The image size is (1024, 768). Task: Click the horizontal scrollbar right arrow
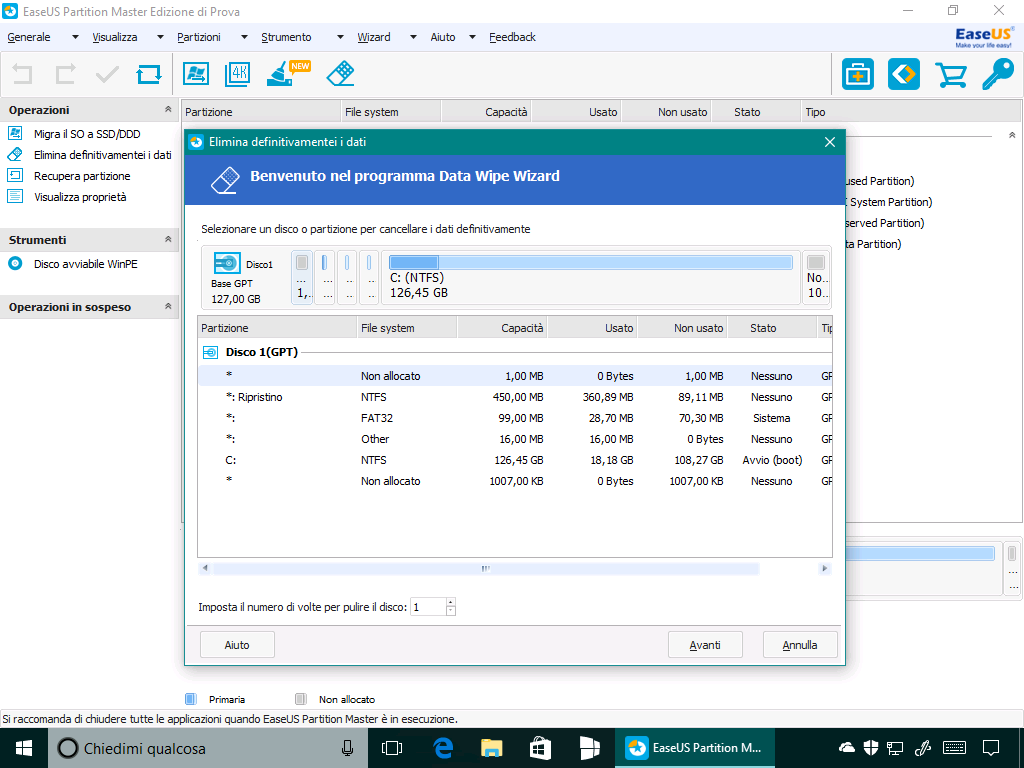(x=824, y=568)
